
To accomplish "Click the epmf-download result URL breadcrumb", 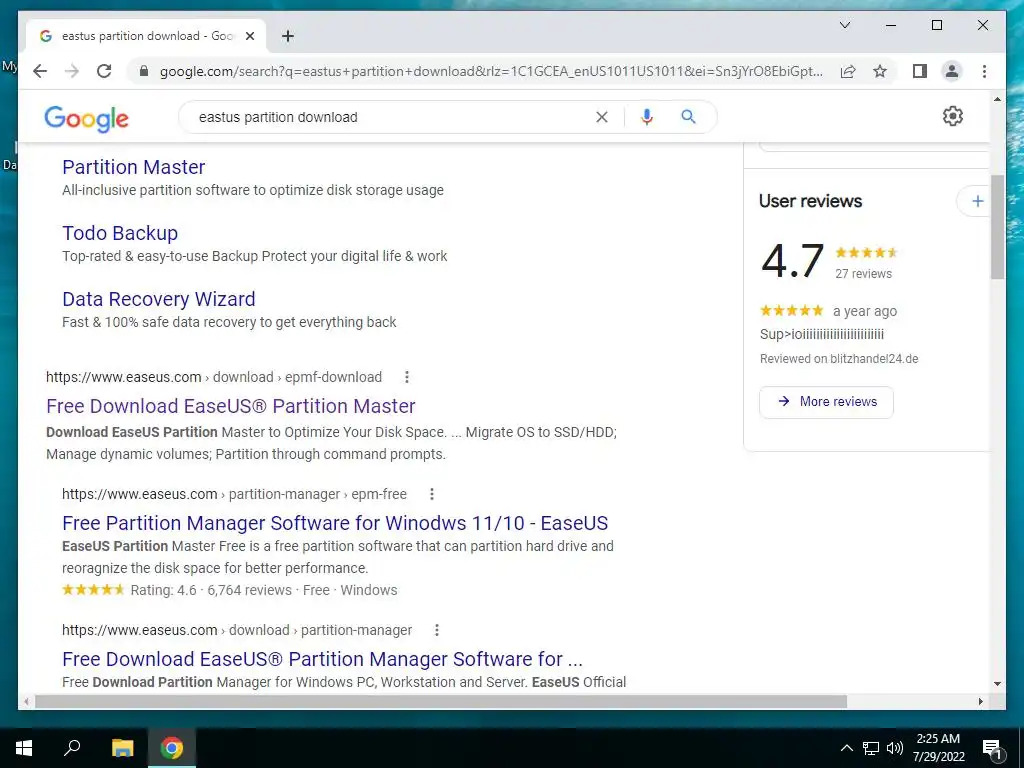I will click(x=214, y=377).
